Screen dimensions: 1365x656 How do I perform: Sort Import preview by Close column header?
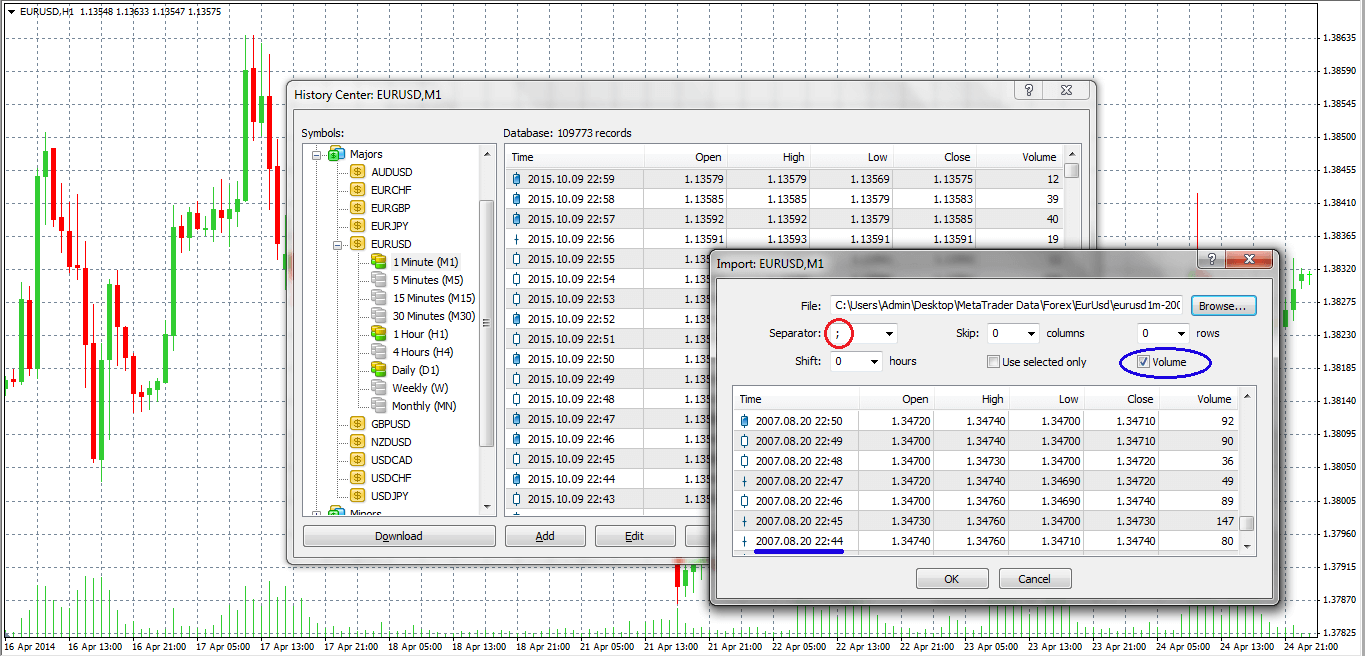tap(1121, 399)
